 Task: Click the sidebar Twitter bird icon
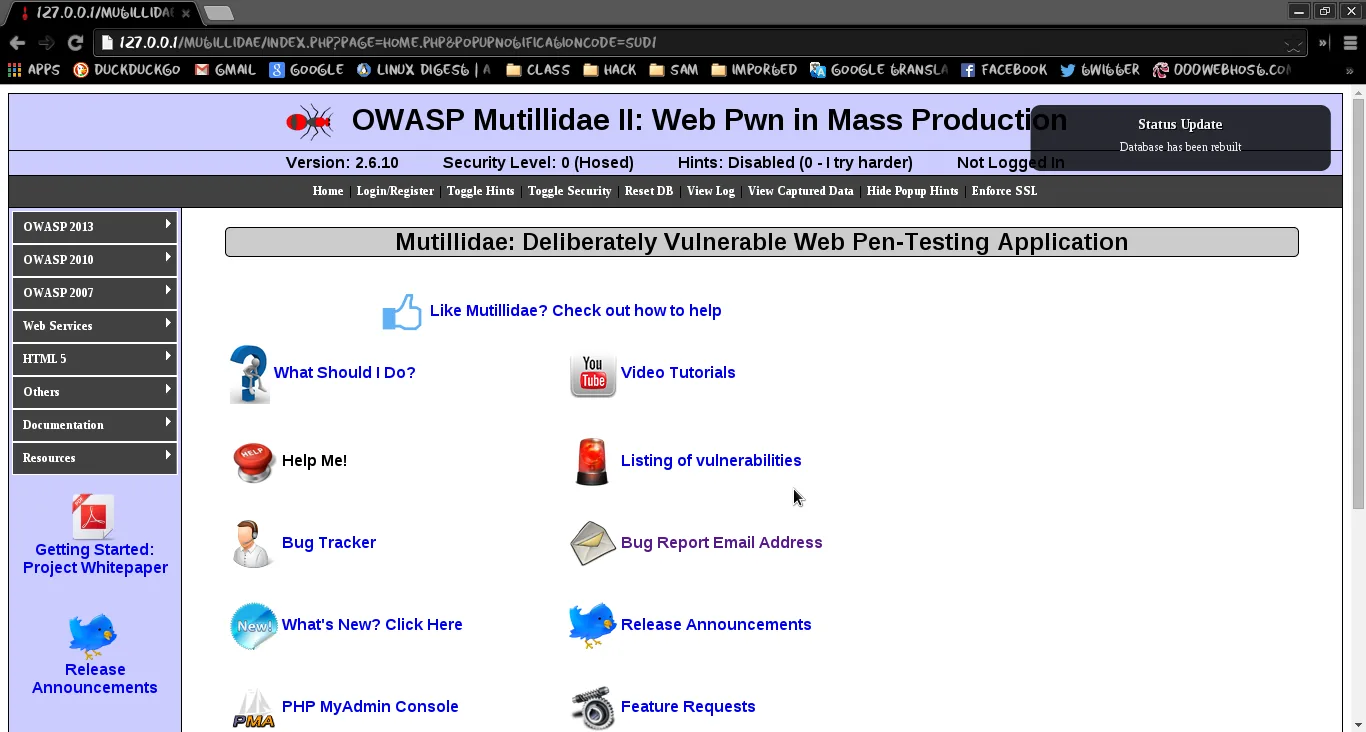(x=93, y=636)
